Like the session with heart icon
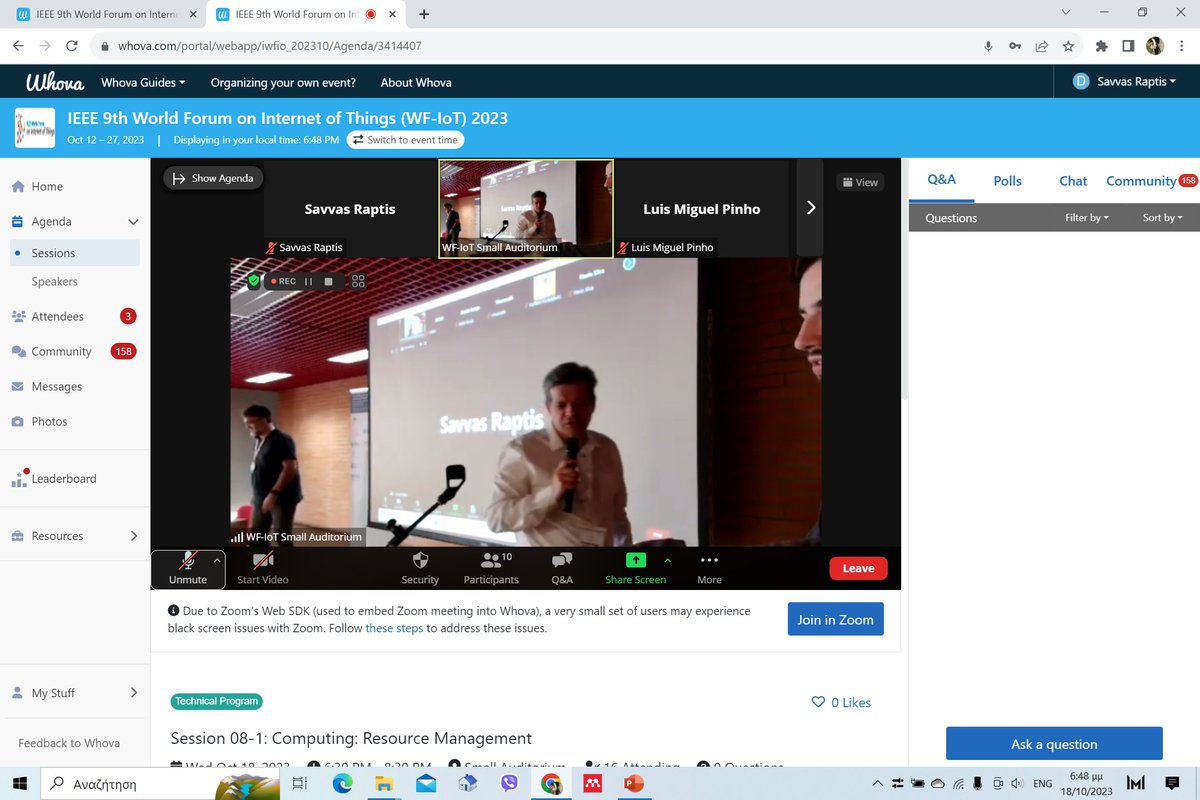 pos(818,703)
